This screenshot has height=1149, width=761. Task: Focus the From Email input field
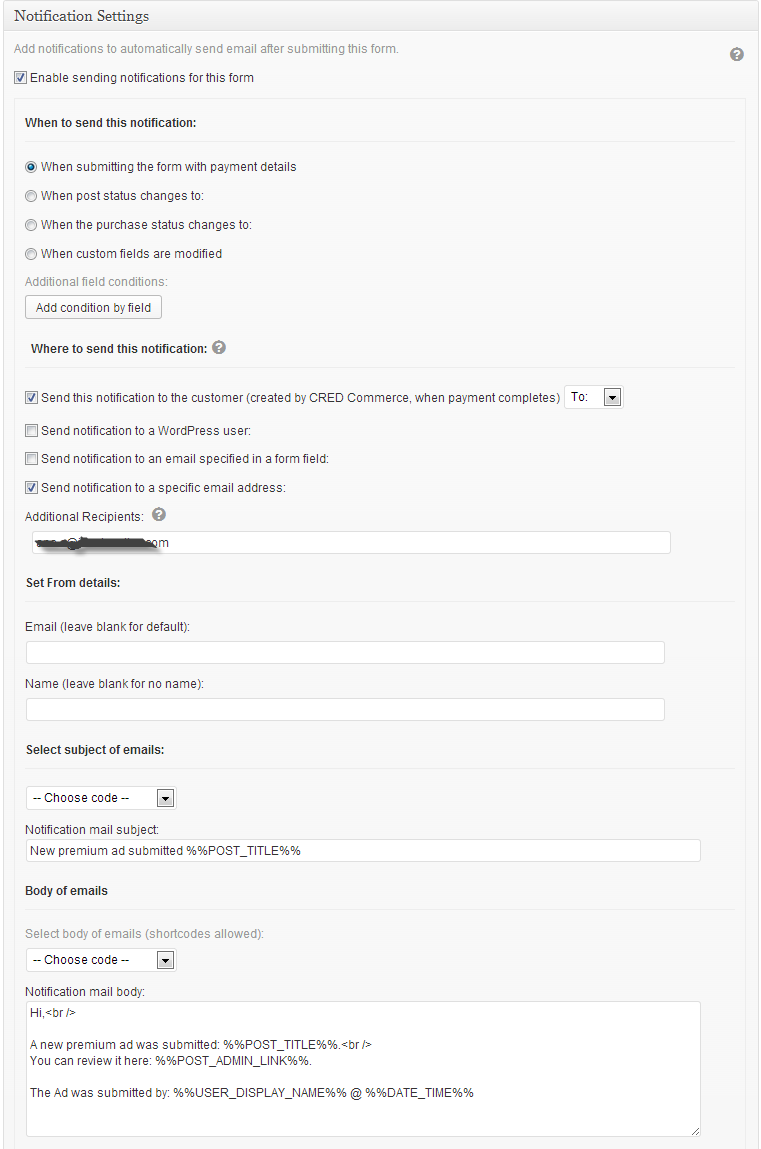tap(345, 652)
